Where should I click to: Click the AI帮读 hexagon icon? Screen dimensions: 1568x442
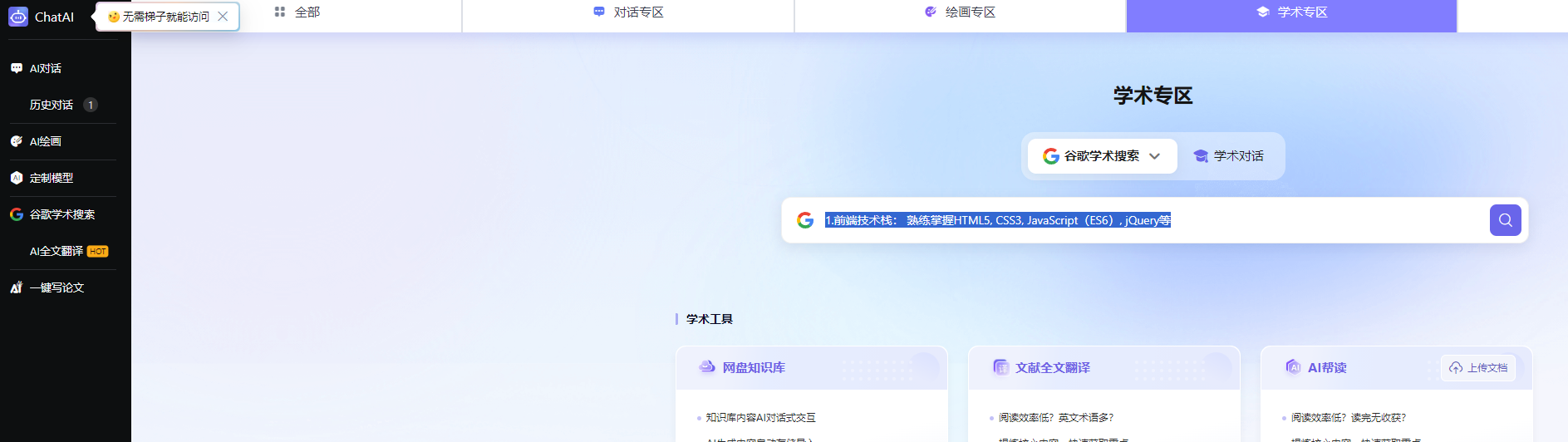click(1293, 366)
